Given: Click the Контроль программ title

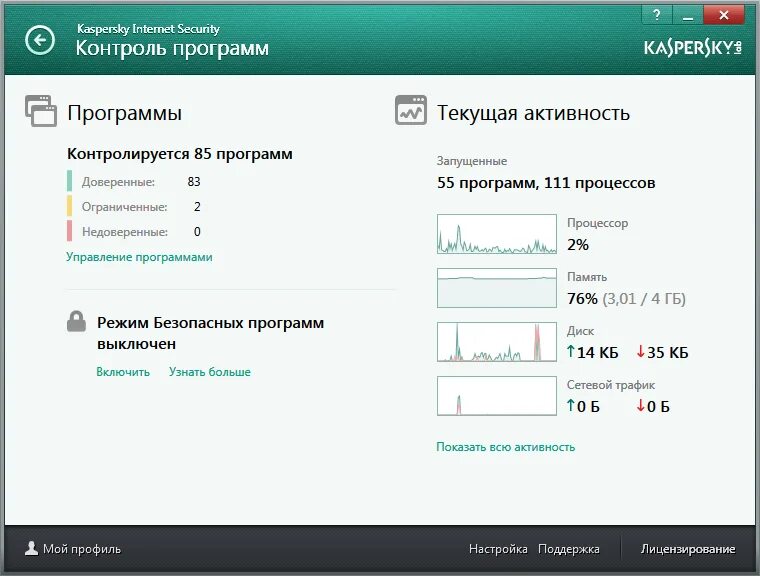Looking at the screenshot, I should (172, 48).
